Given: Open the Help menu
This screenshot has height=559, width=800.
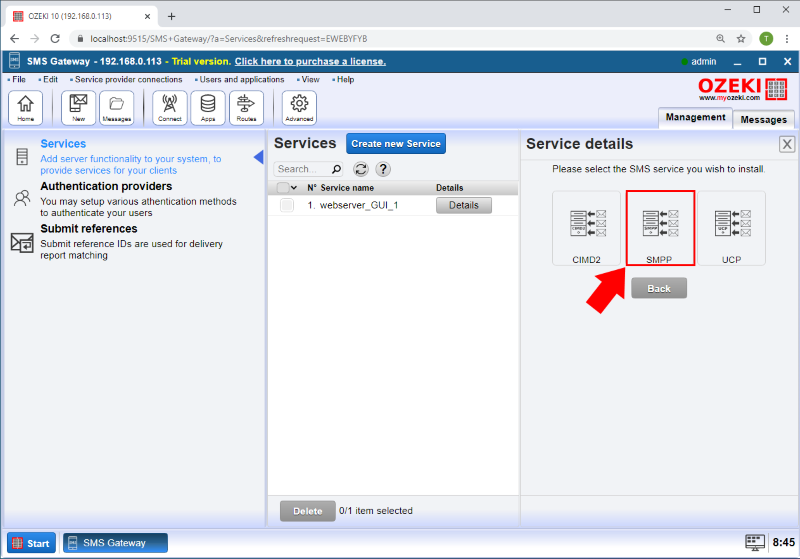Looking at the screenshot, I should pos(343,80).
